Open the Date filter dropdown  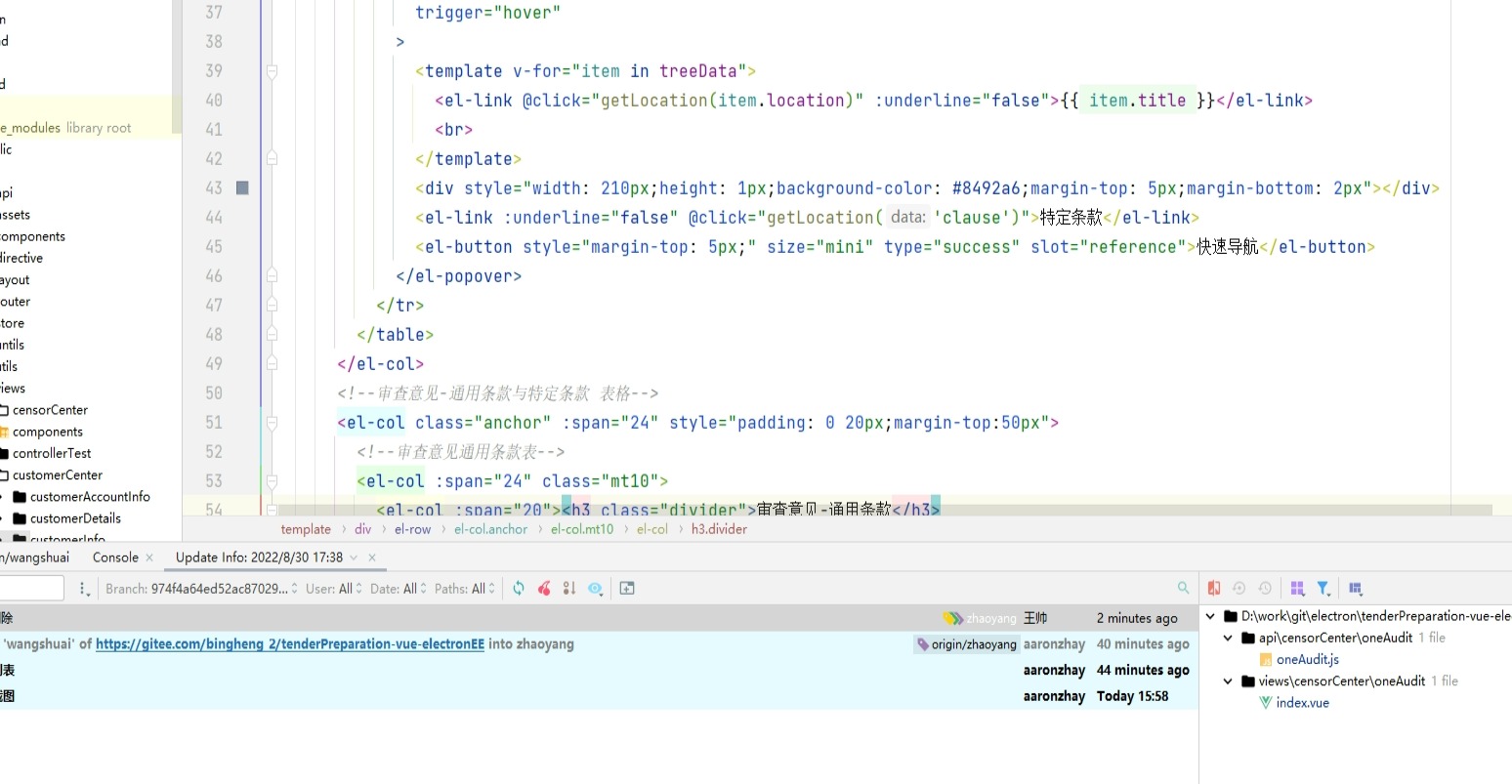(399, 589)
